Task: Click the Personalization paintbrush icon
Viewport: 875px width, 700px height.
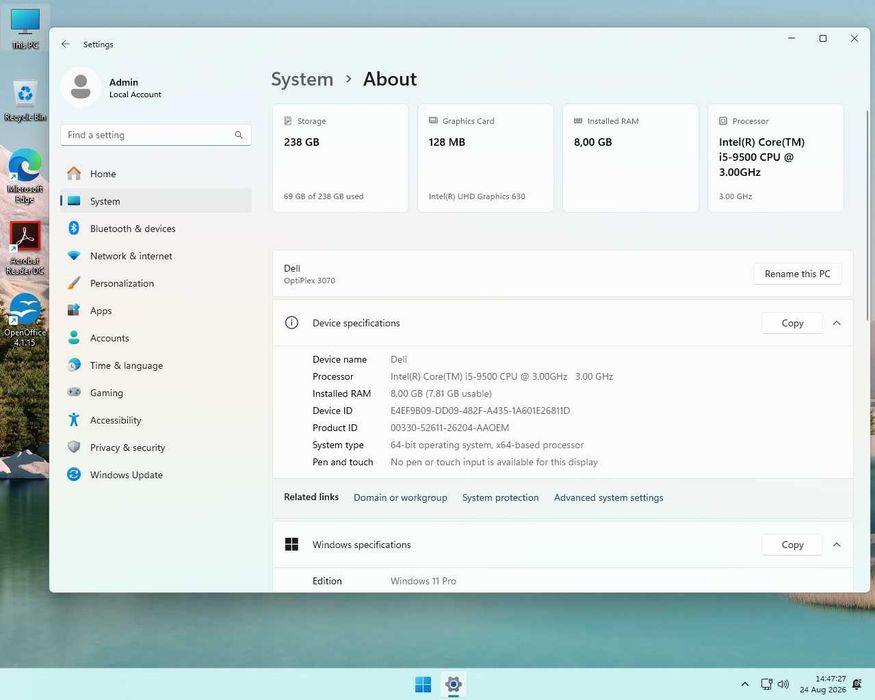Action: pyautogui.click(x=74, y=283)
